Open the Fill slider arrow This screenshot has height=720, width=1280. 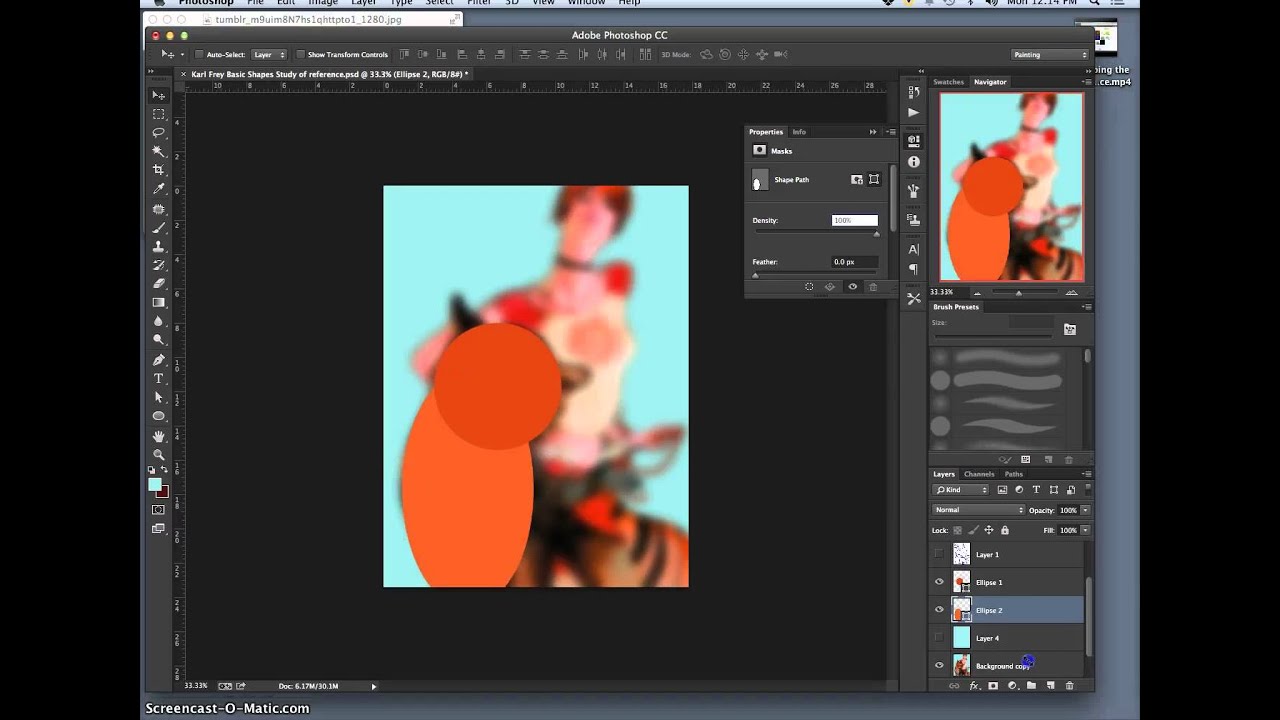(1085, 530)
